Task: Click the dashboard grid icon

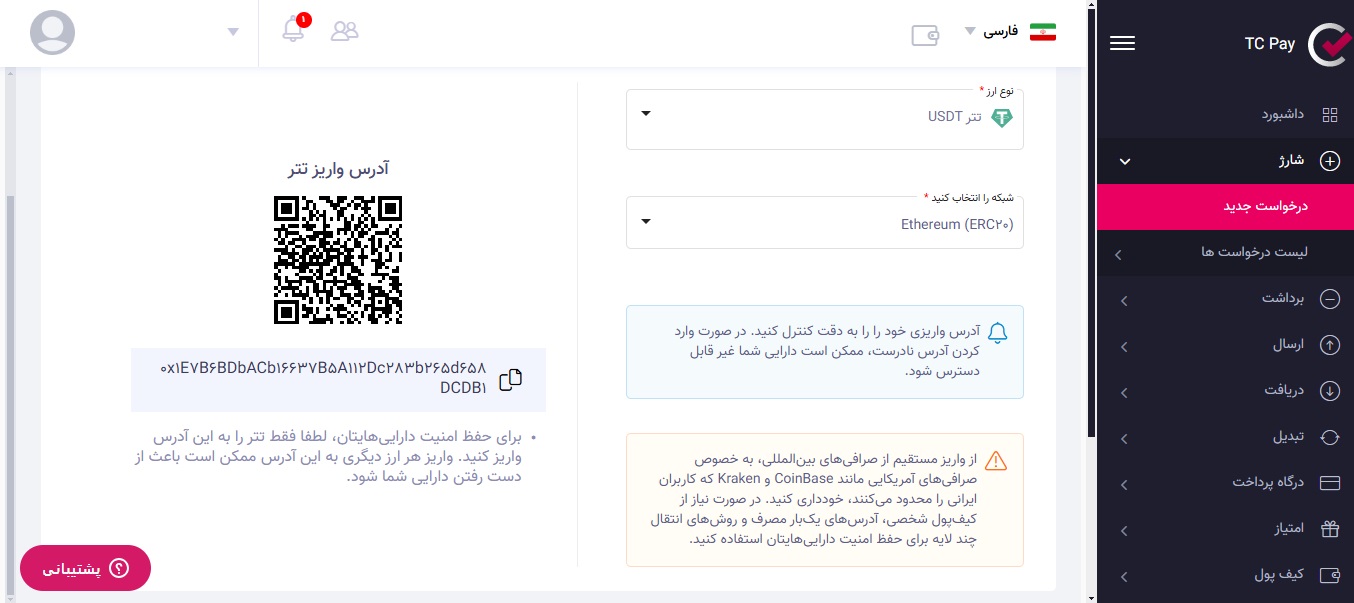Action: coord(1330,115)
